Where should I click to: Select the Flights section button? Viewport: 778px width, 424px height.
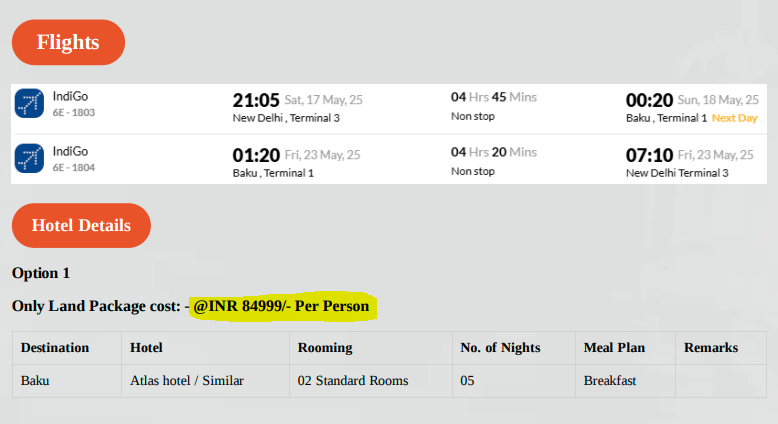coord(68,42)
